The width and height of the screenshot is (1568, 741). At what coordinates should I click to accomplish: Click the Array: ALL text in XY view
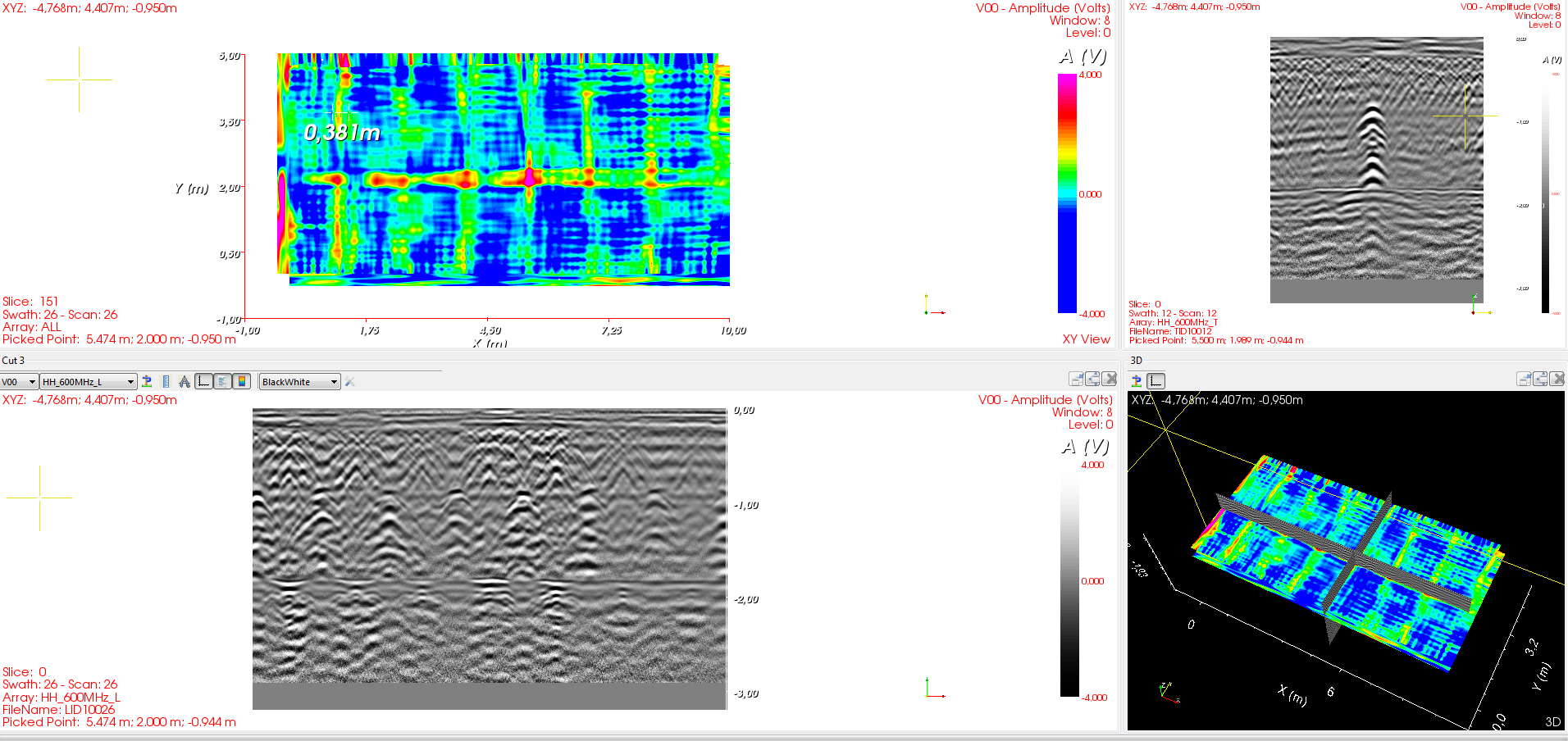pyautogui.click(x=32, y=327)
